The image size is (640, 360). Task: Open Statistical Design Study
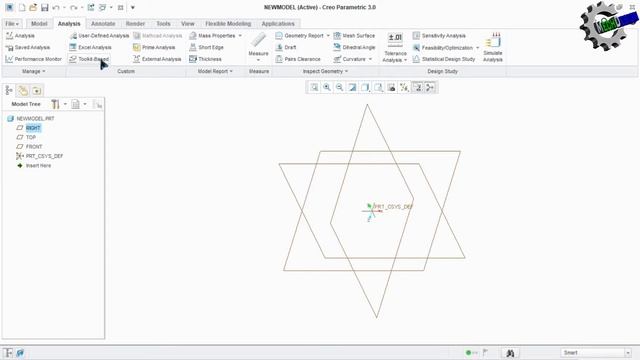point(444,59)
